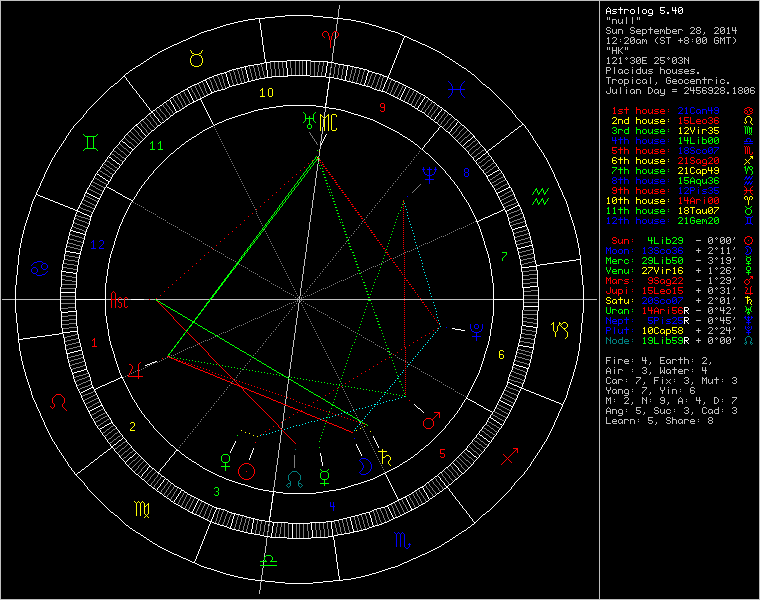Click the Sun position '4Lib29' in the sidebar
The height and width of the screenshot is (600, 760).
point(665,241)
